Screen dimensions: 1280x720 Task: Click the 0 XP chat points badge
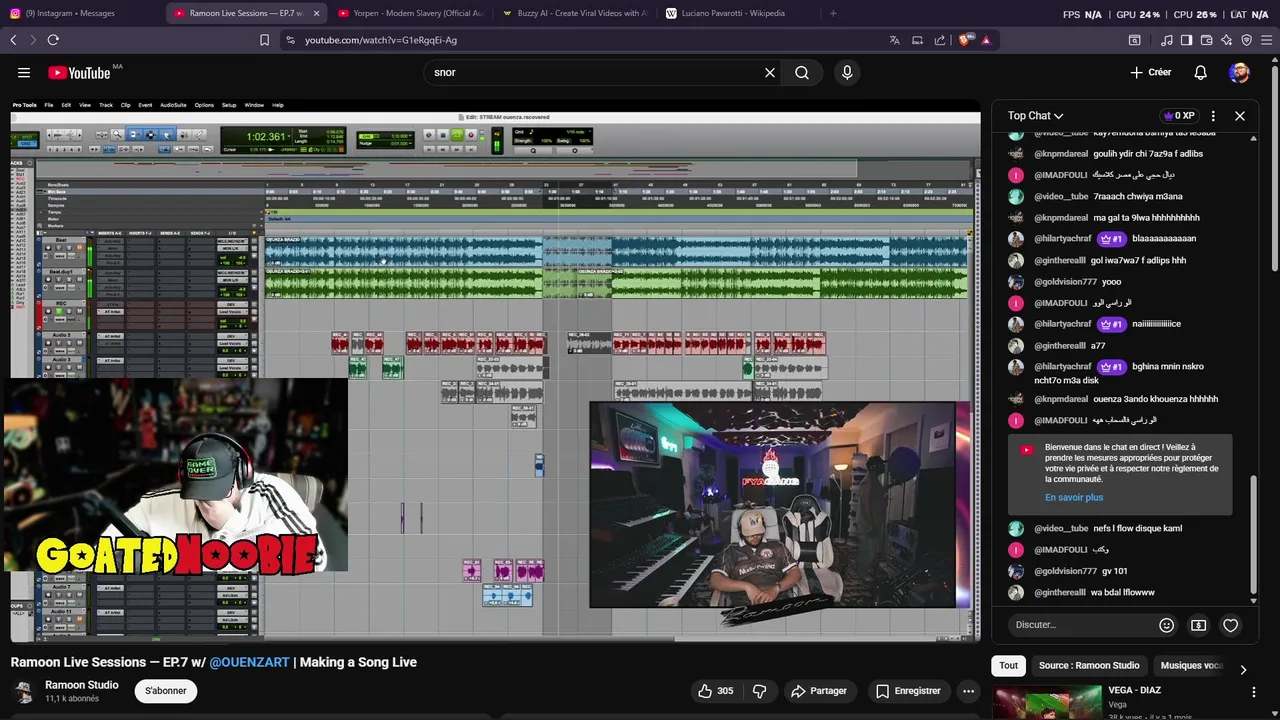[1178, 116]
